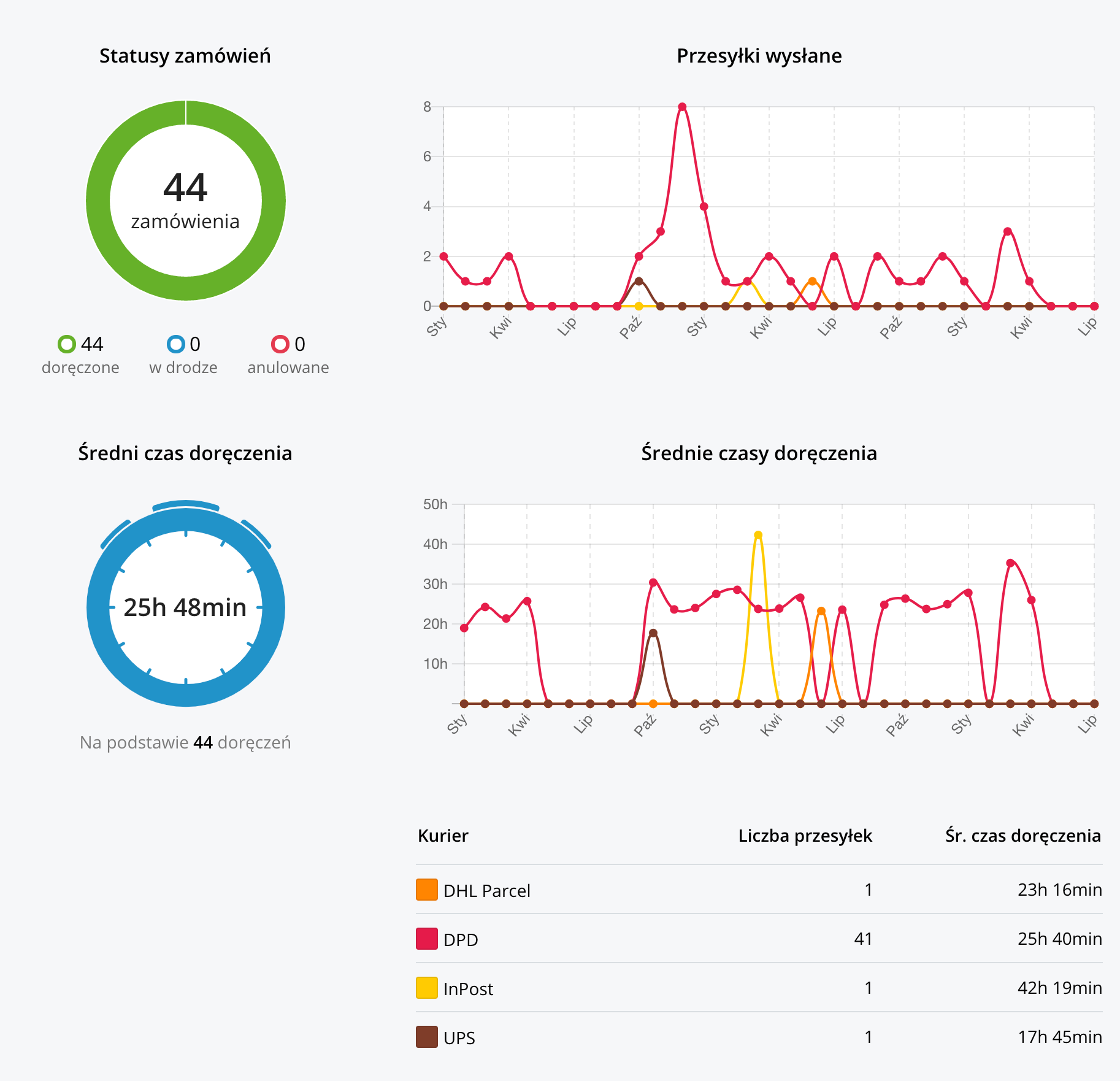
Task: Click the blue stopwatch icon showing 25h 48min
Action: pyautogui.click(x=185, y=606)
